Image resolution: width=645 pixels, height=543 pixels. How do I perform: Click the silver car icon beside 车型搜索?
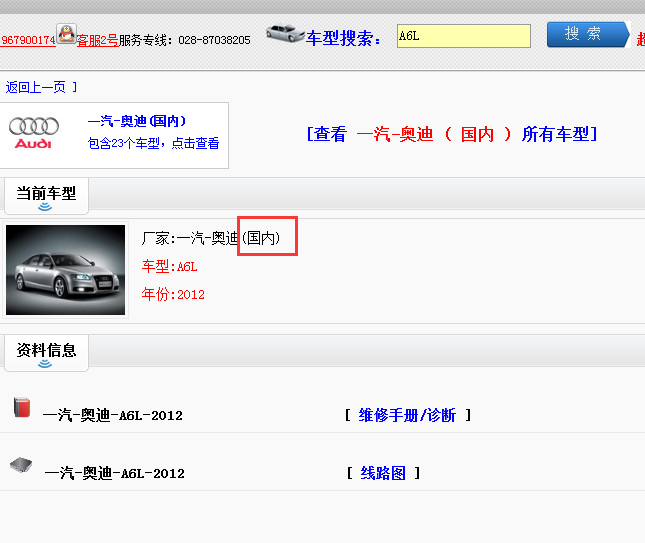(x=285, y=33)
